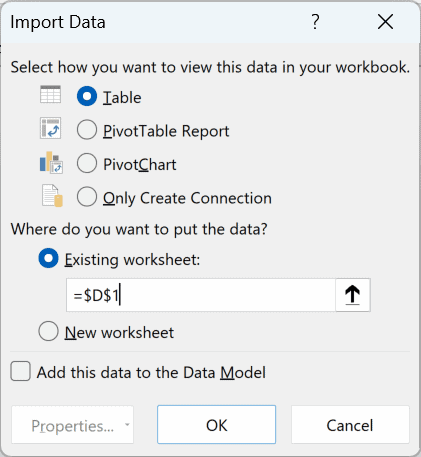Click the PivotTable Report label
421x457 pixels.
pyautogui.click(x=166, y=131)
